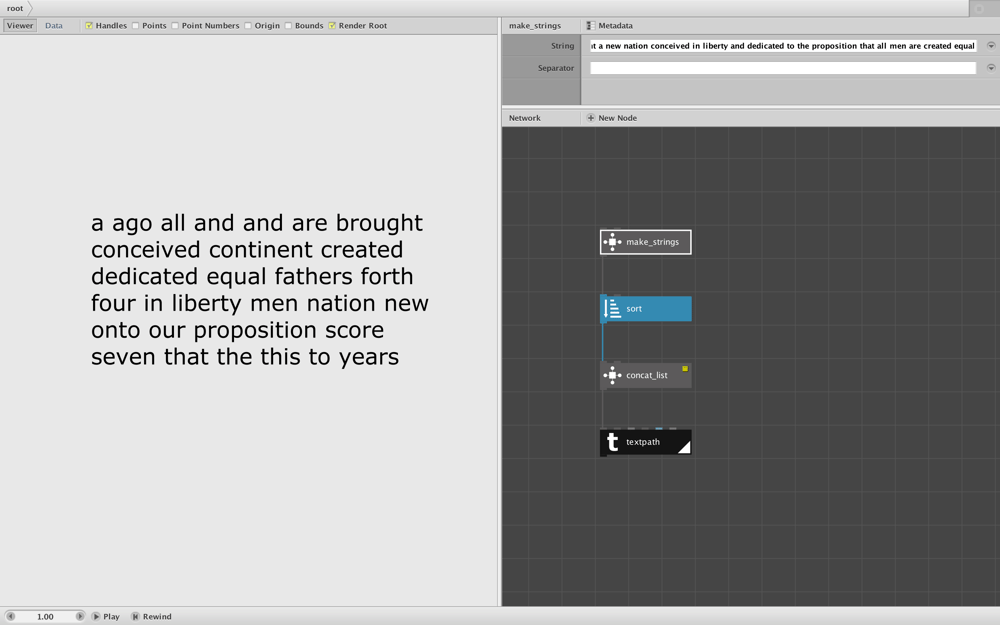Click the Metadata icon
The height and width of the screenshot is (625, 1000).
[591, 26]
